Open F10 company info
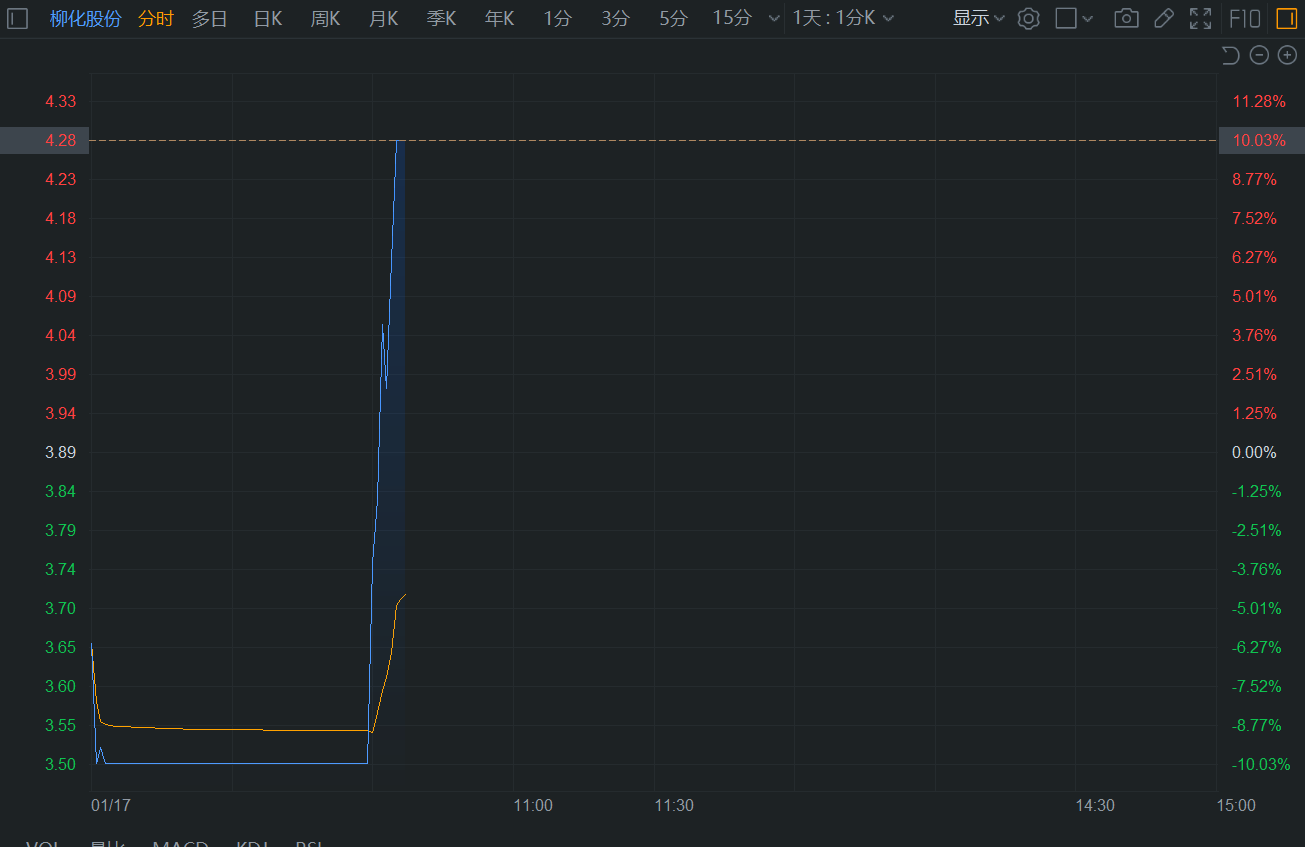 pos(1244,18)
